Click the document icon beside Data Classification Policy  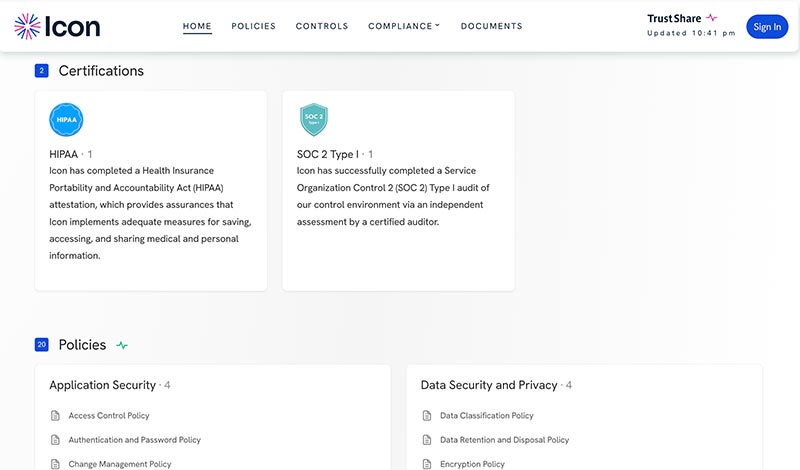coord(427,415)
